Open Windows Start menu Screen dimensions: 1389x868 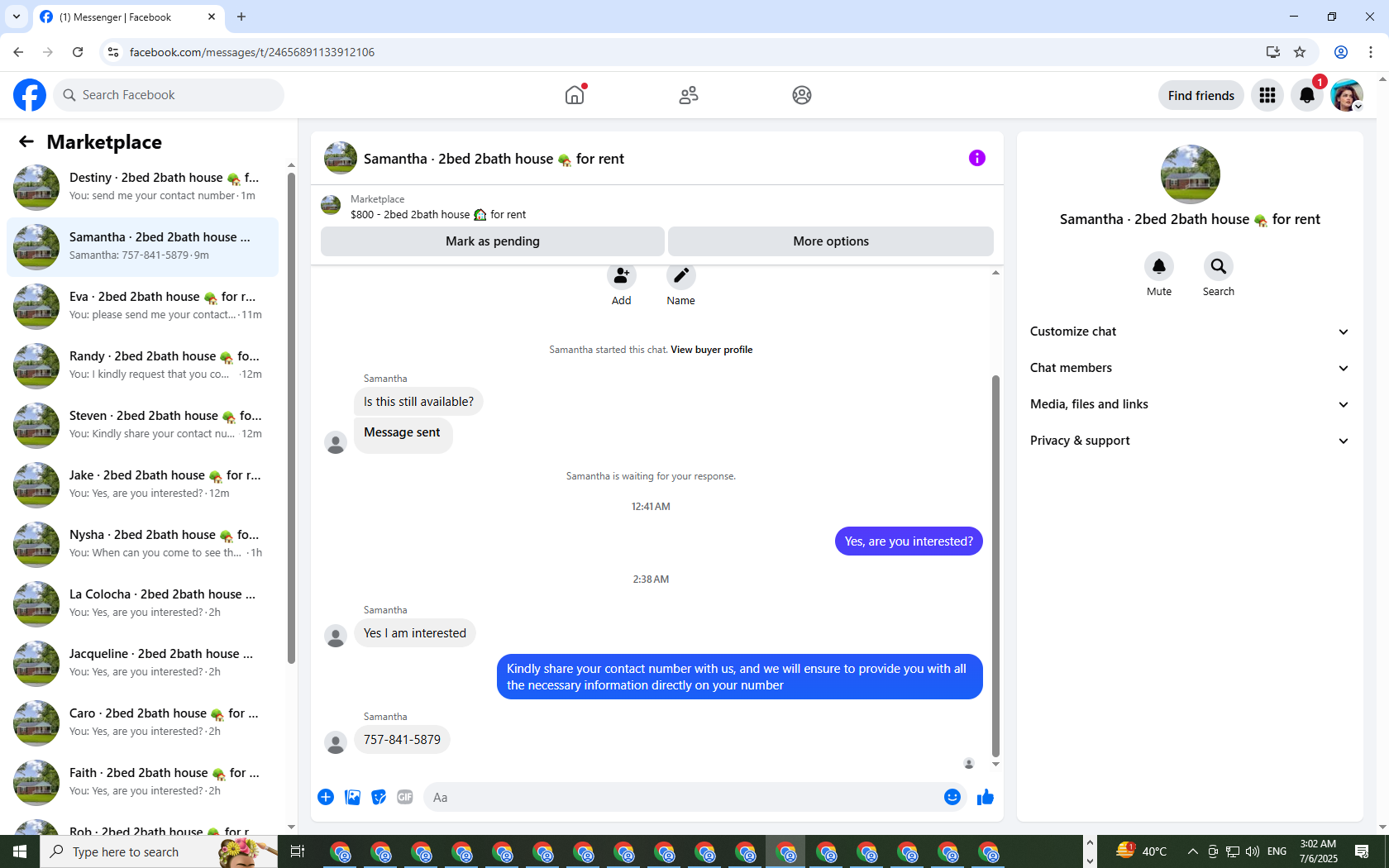pyautogui.click(x=20, y=851)
